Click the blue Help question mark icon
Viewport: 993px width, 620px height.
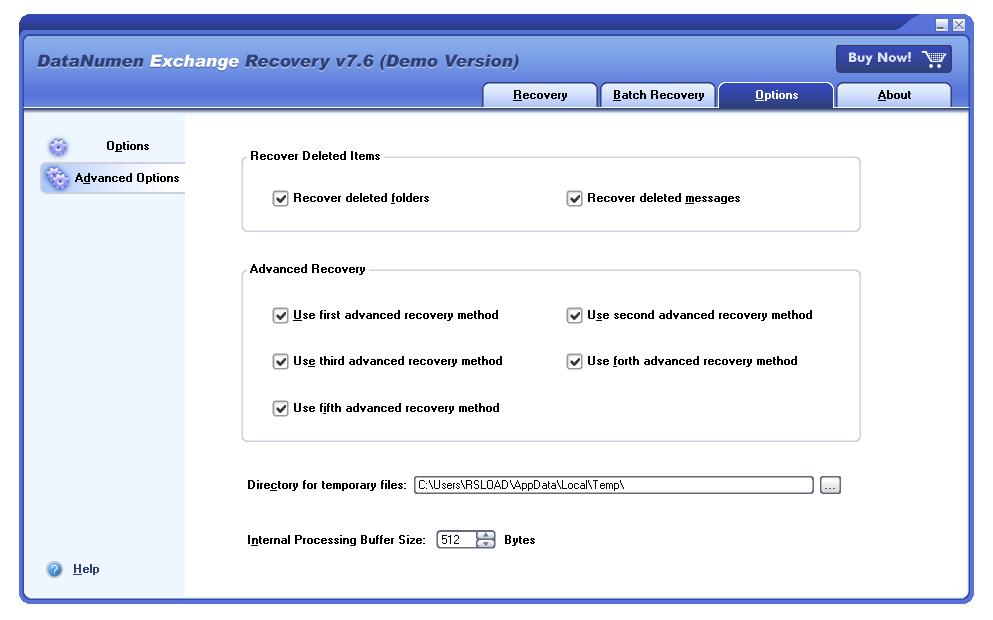pyautogui.click(x=54, y=569)
